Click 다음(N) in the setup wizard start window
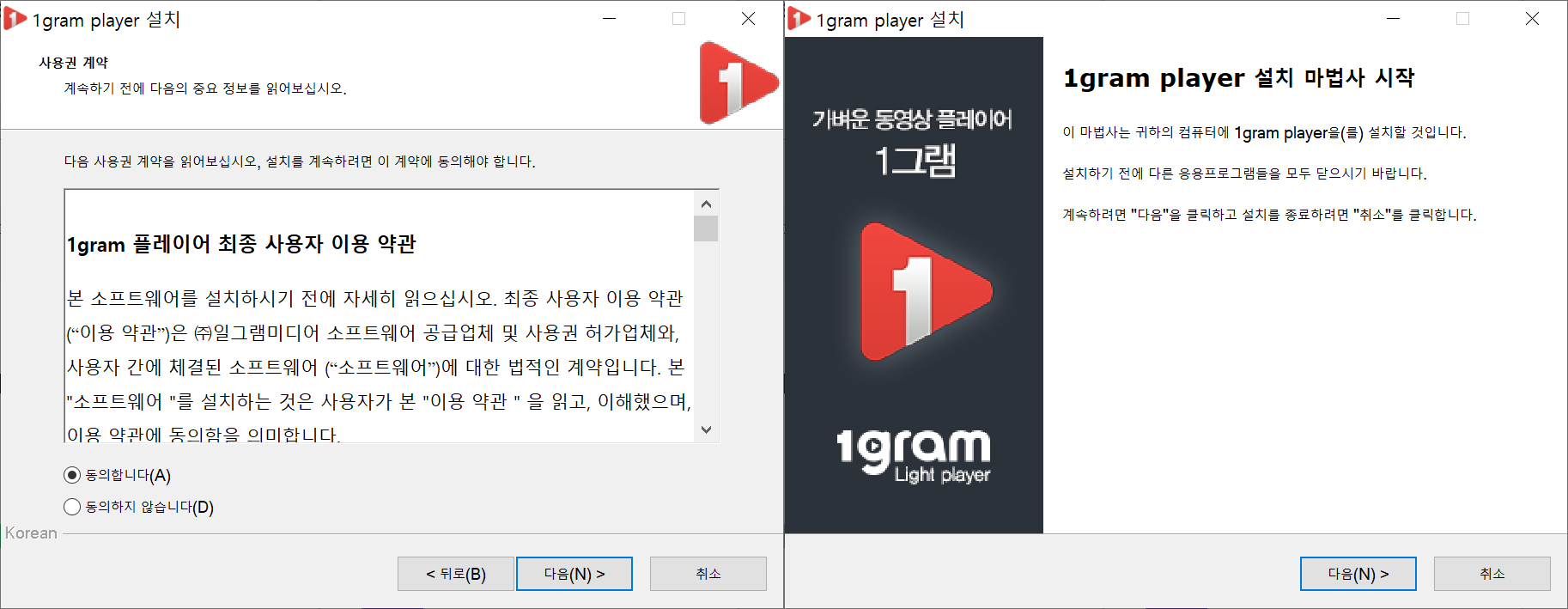The height and width of the screenshot is (609, 1568). point(1358,574)
